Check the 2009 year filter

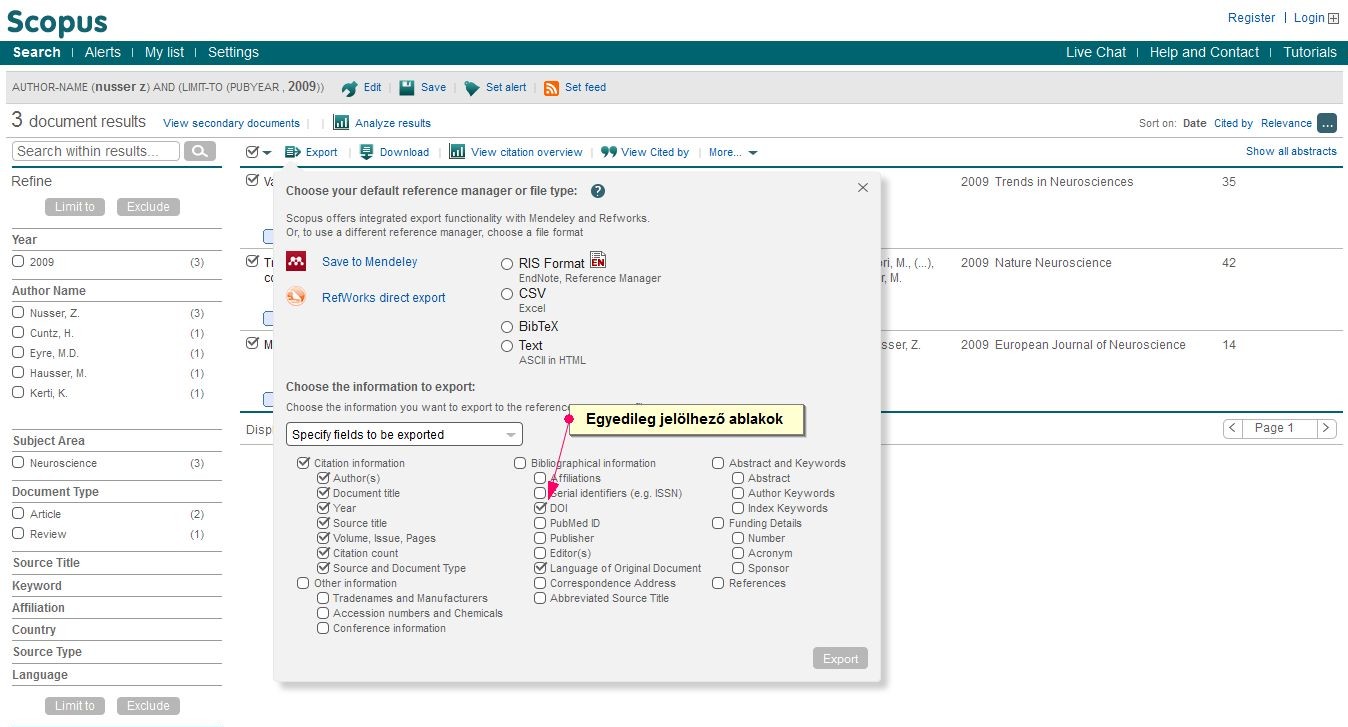(18, 262)
